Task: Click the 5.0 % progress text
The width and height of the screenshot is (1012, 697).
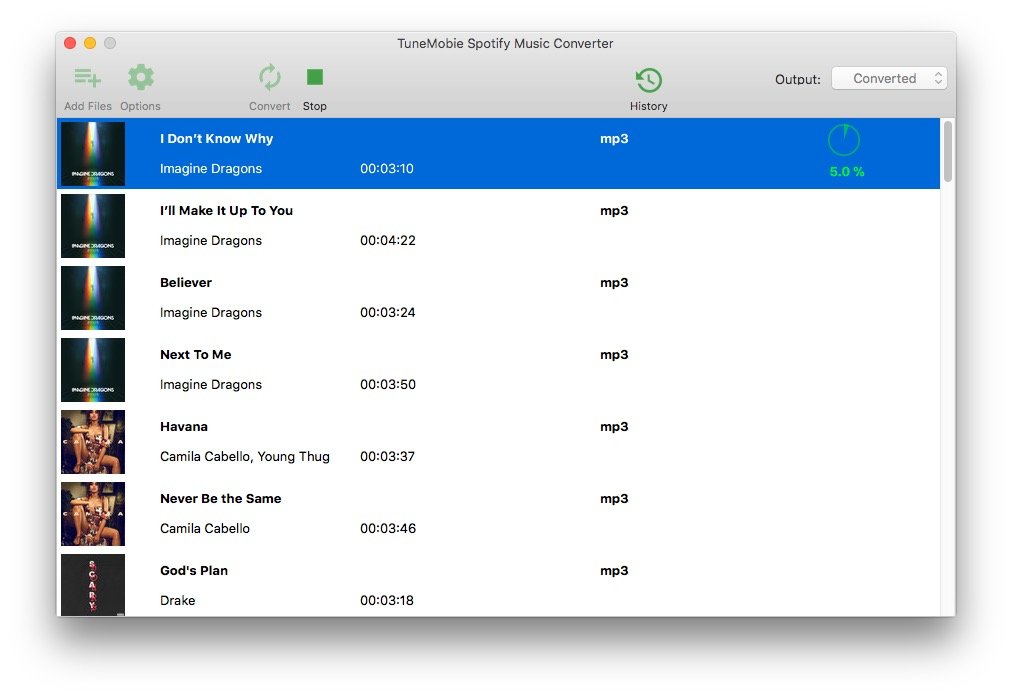Action: (847, 172)
